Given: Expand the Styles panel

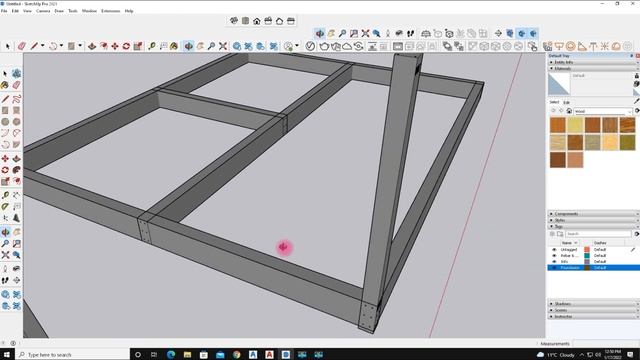Looking at the screenshot, I should (593, 220).
